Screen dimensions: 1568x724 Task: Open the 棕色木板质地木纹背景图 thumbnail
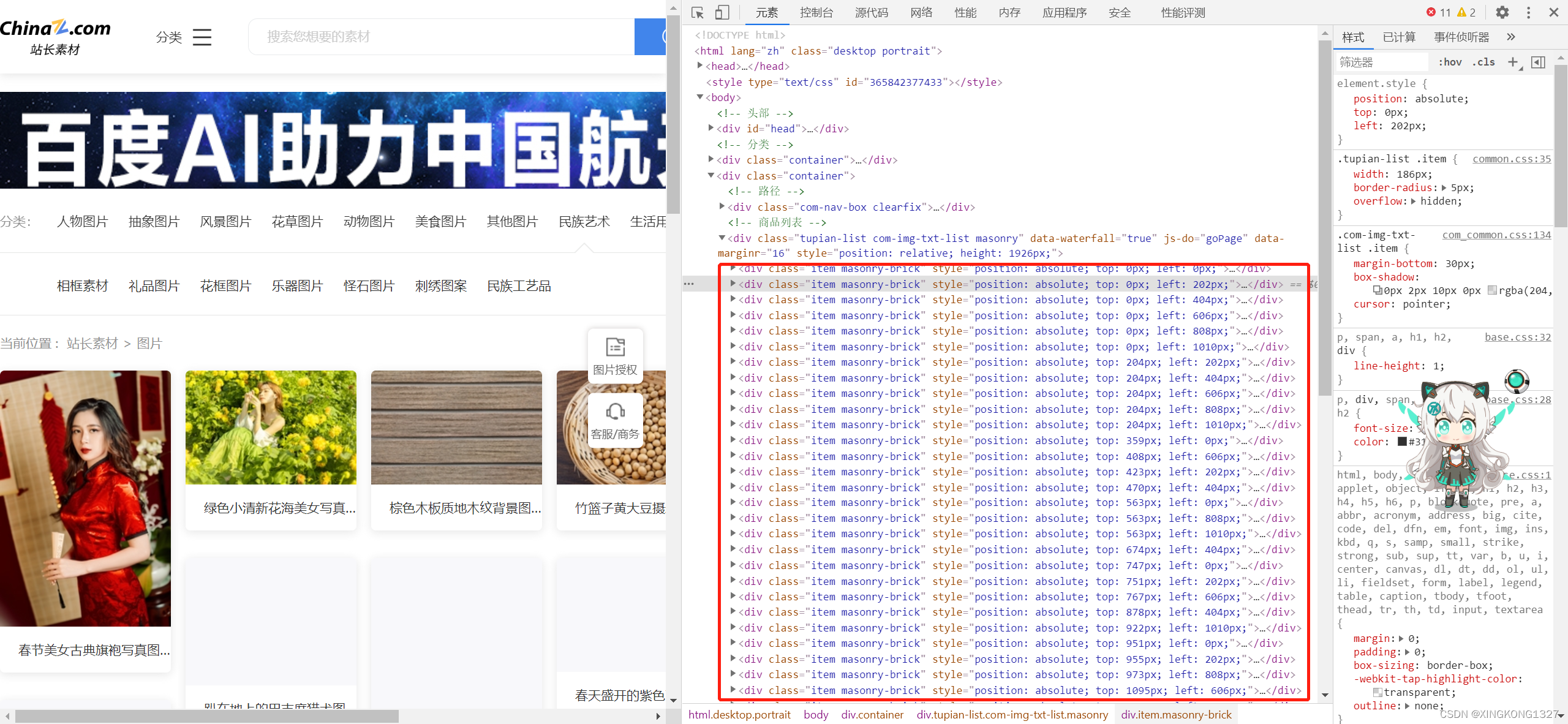[x=456, y=428]
